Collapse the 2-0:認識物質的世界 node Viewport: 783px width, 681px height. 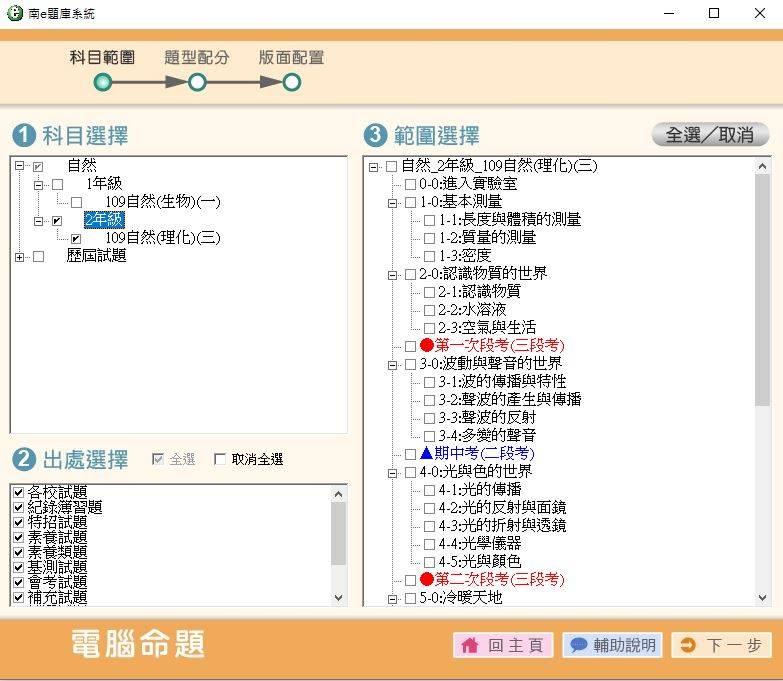click(392, 275)
